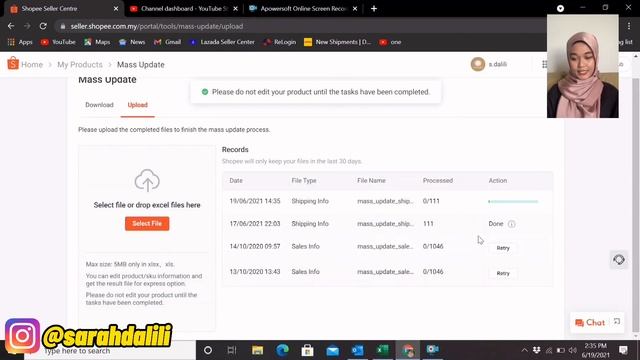Reload the page with the refresh icon
This screenshot has width=640, height=360.
(43, 26)
